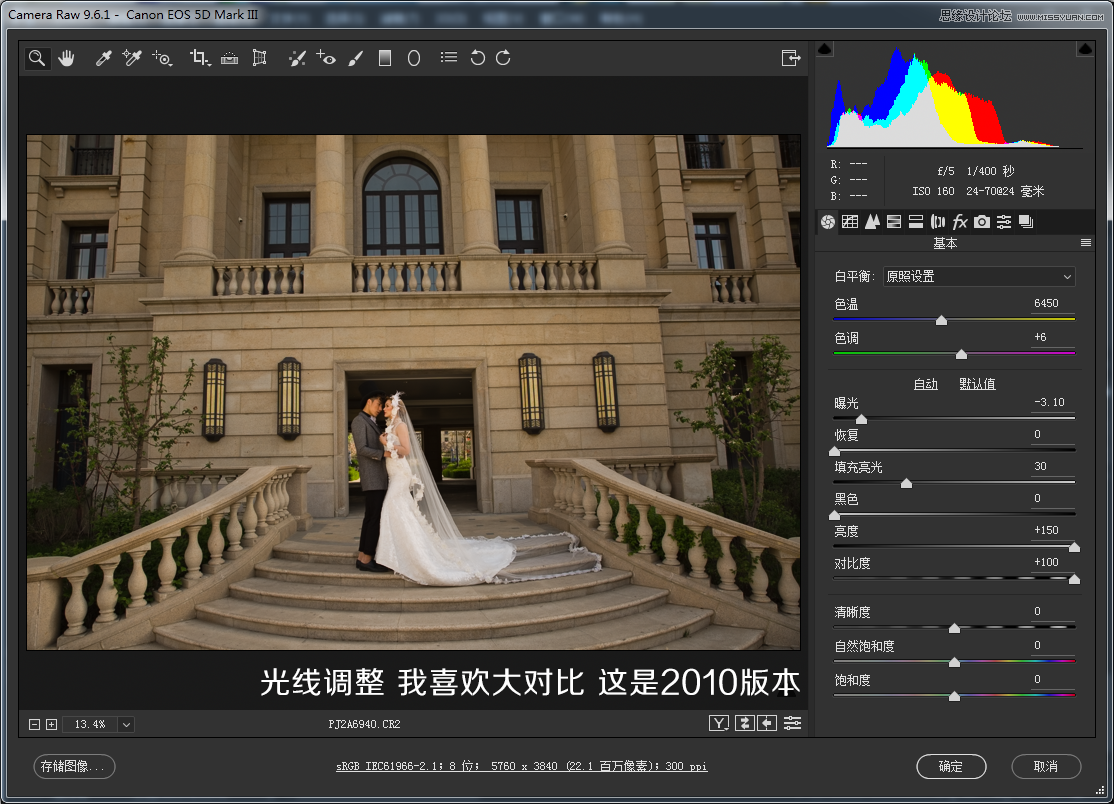
Task: Activate the White Balance eyedropper tool
Action: (103, 58)
